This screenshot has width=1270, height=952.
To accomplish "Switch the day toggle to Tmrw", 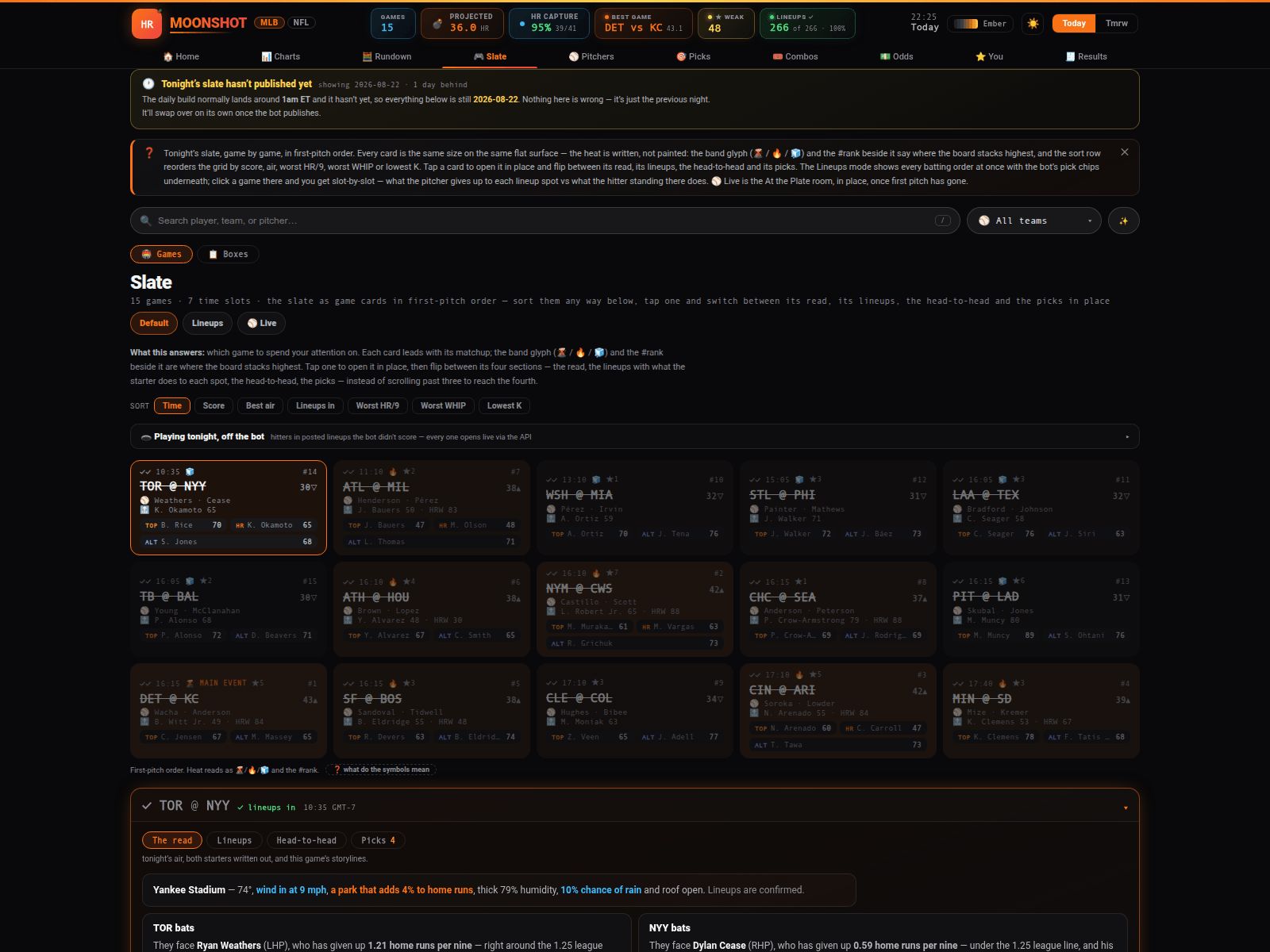I will point(1117,24).
